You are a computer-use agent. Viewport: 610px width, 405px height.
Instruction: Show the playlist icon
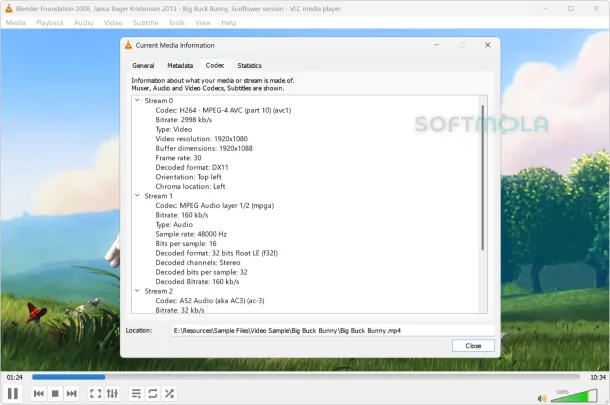[x=136, y=393]
